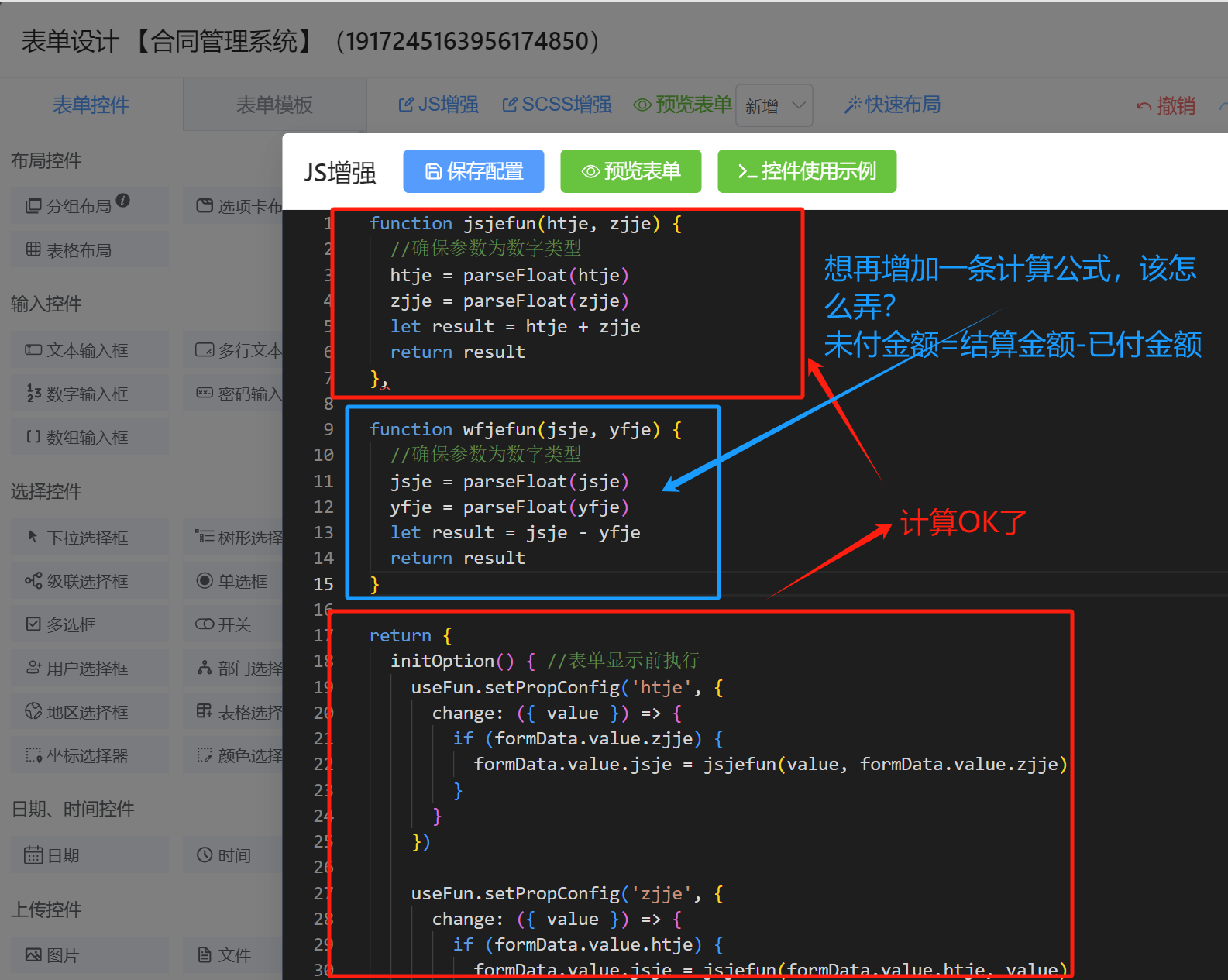Open 控件使用示例 examples
Image resolution: width=1228 pixels, height=980 pixels.
[807, 171]
